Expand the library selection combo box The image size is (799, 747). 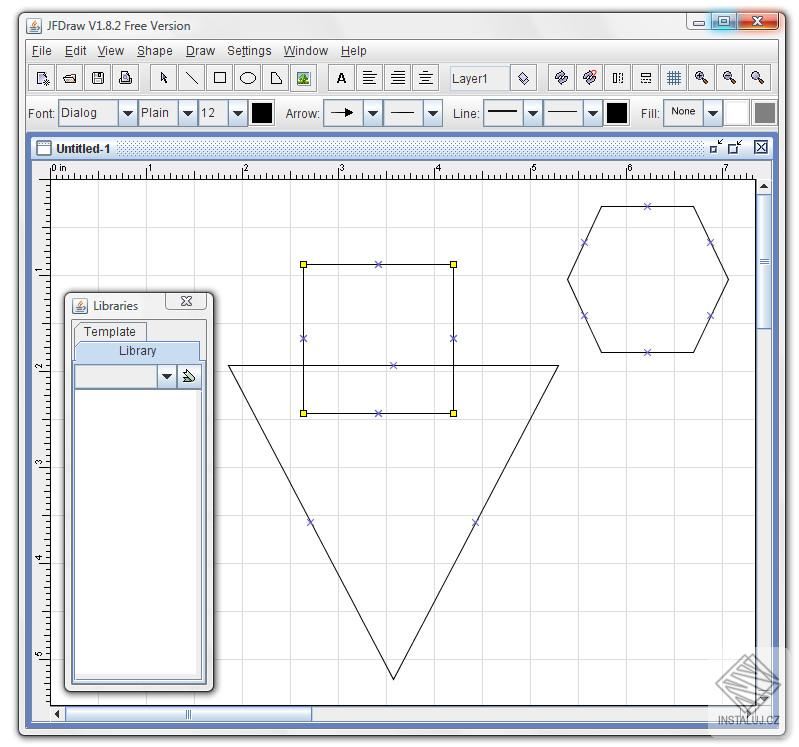pos(167,377)
